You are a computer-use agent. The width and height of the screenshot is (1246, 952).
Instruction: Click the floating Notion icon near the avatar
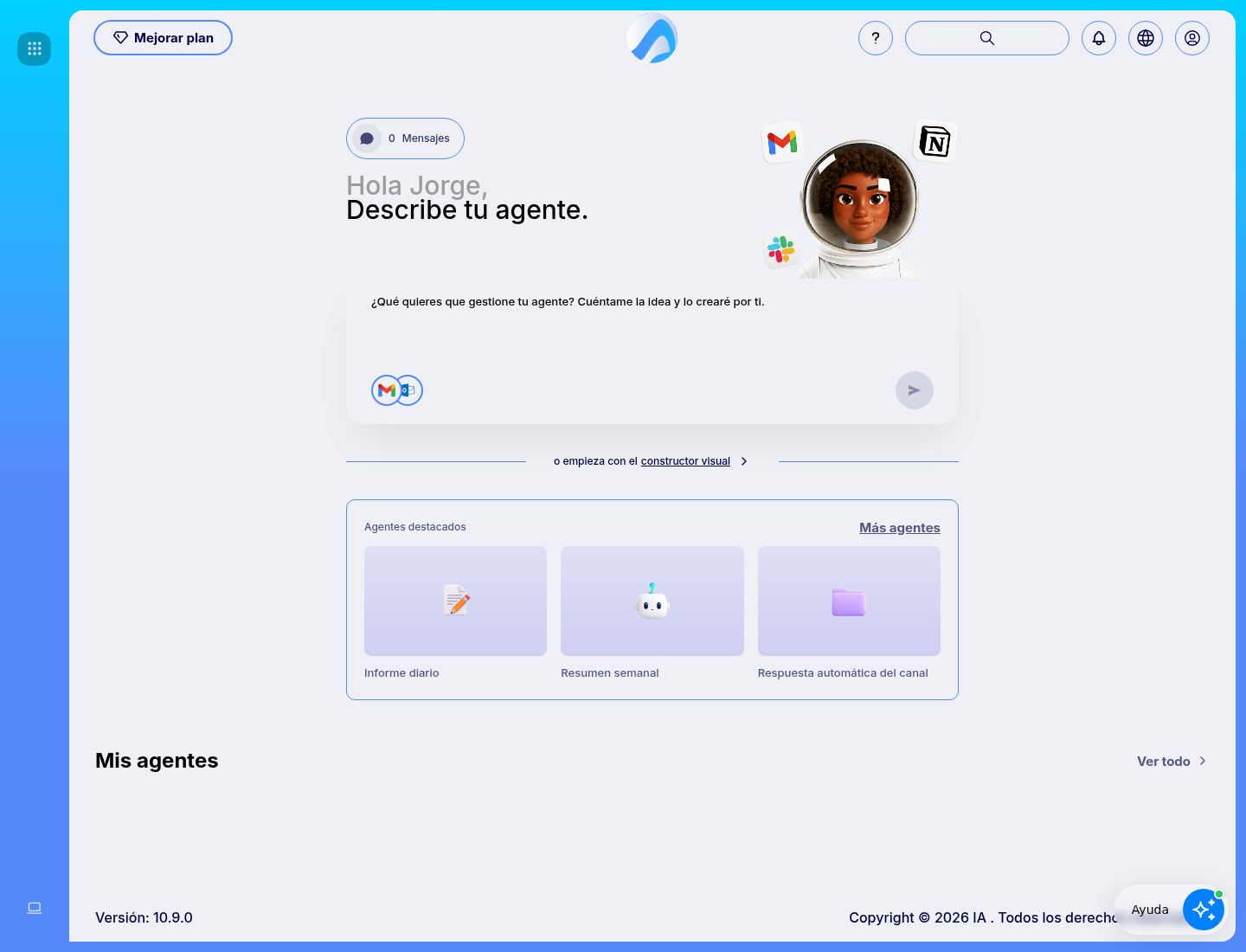(934, 141)
